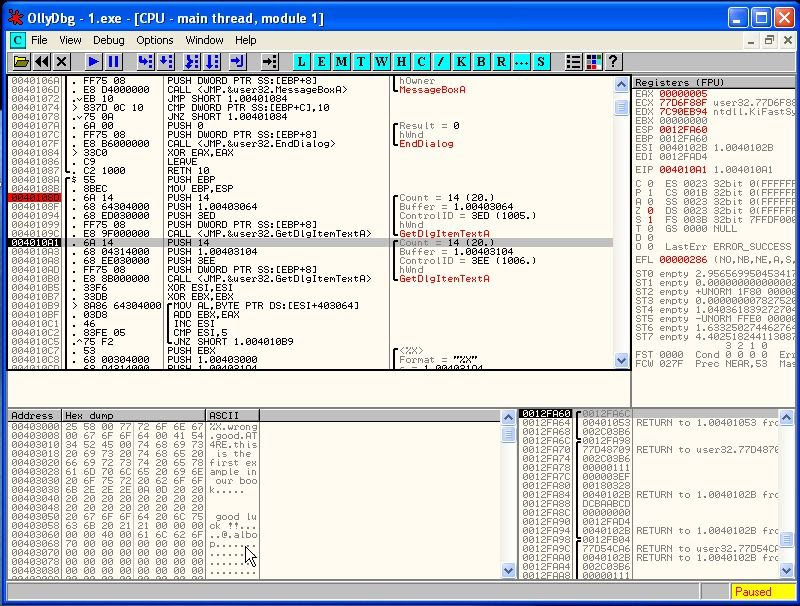Screen dimensions: 800x606
Task: Click the Hex dump column header
Action: pos(133,416)
